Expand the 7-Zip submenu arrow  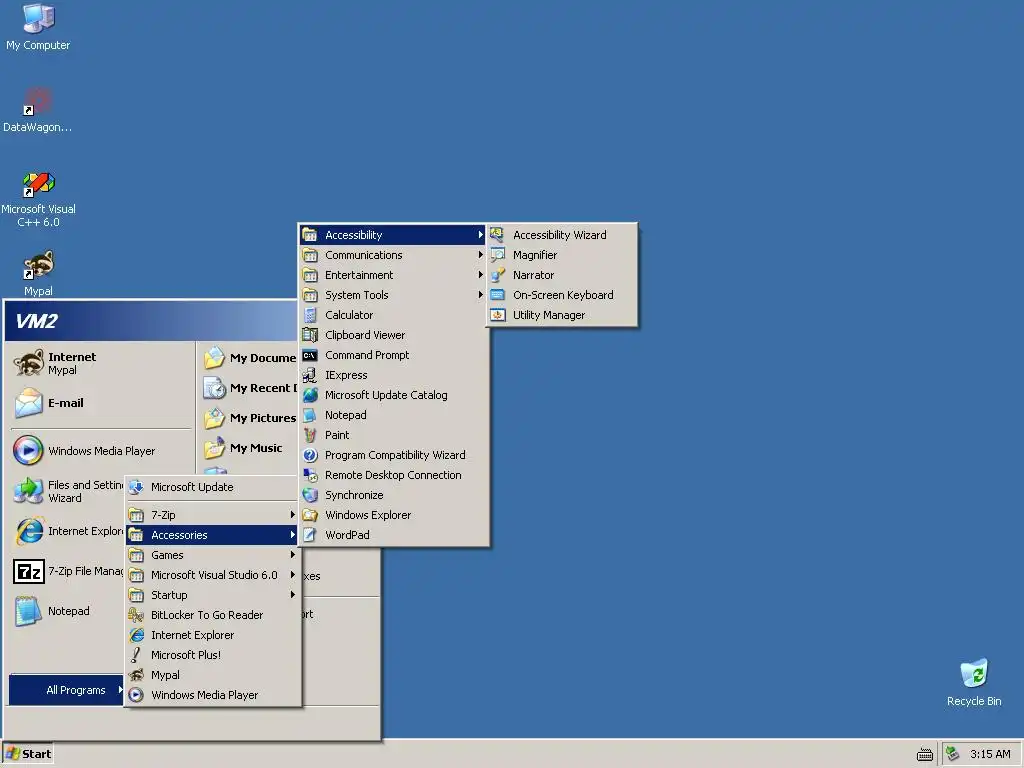point(293,515)
